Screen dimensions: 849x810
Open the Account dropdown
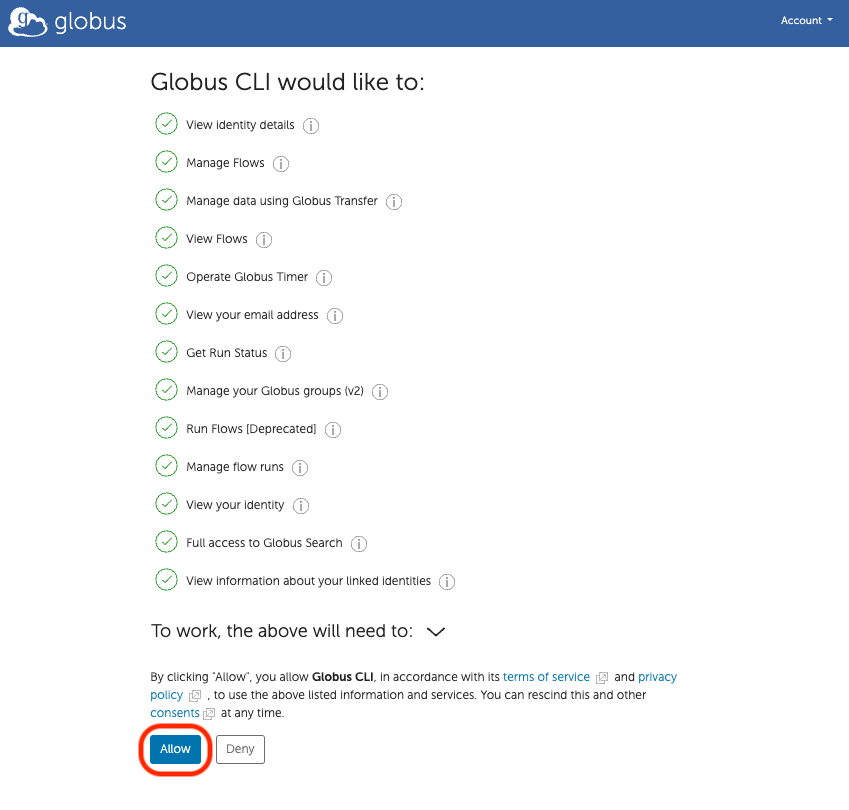coord(806,20)
